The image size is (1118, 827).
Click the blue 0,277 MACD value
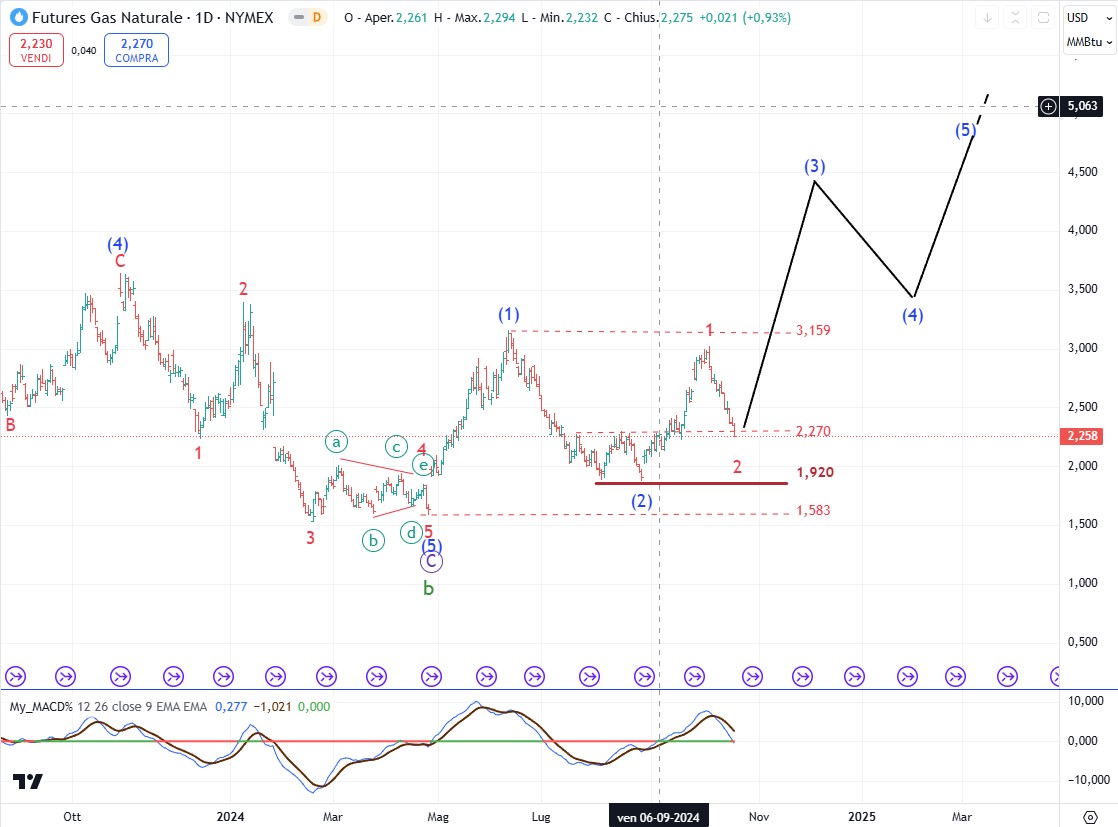tap(231, 707)
